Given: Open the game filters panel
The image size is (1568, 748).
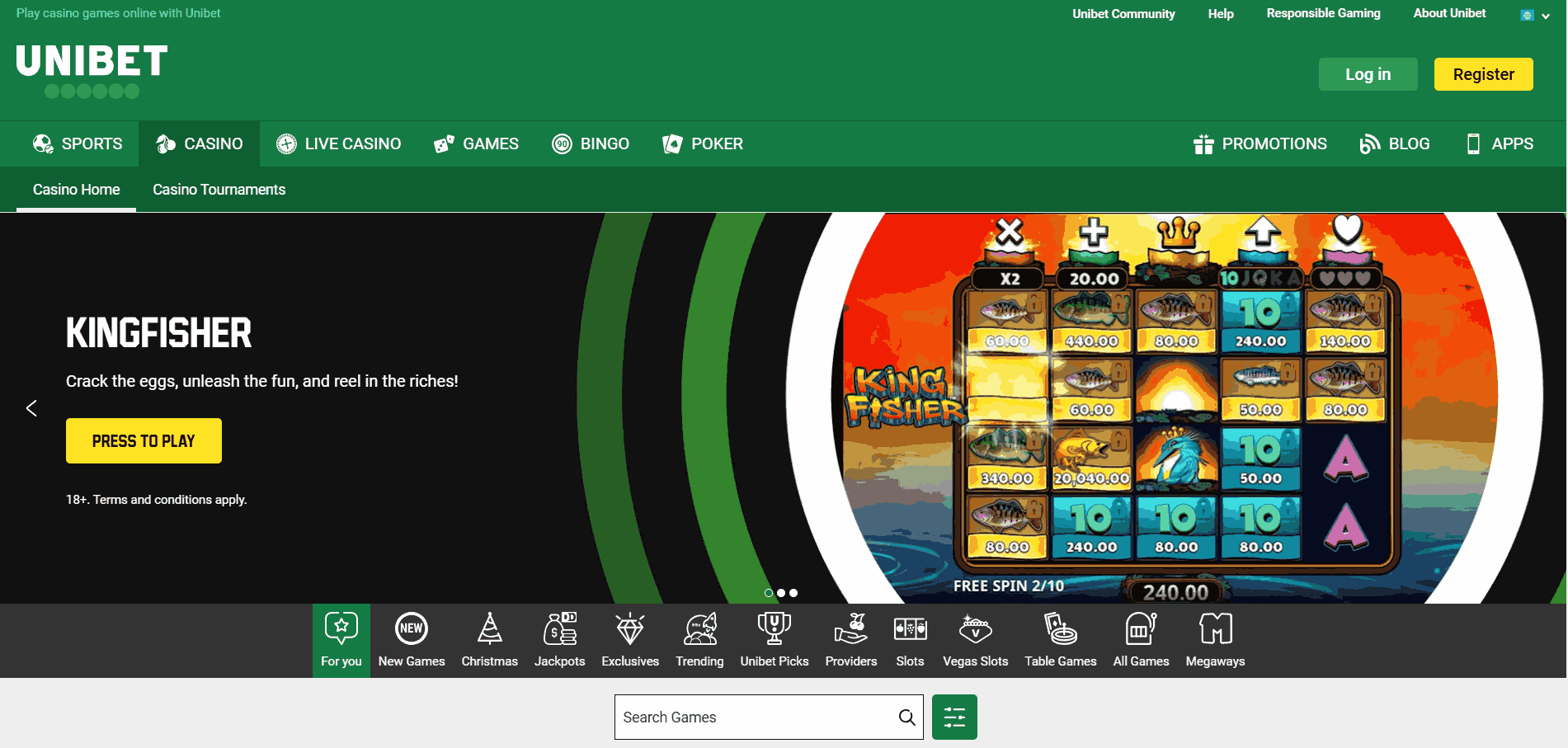Looking at the screenshot, I should point(954,717).
